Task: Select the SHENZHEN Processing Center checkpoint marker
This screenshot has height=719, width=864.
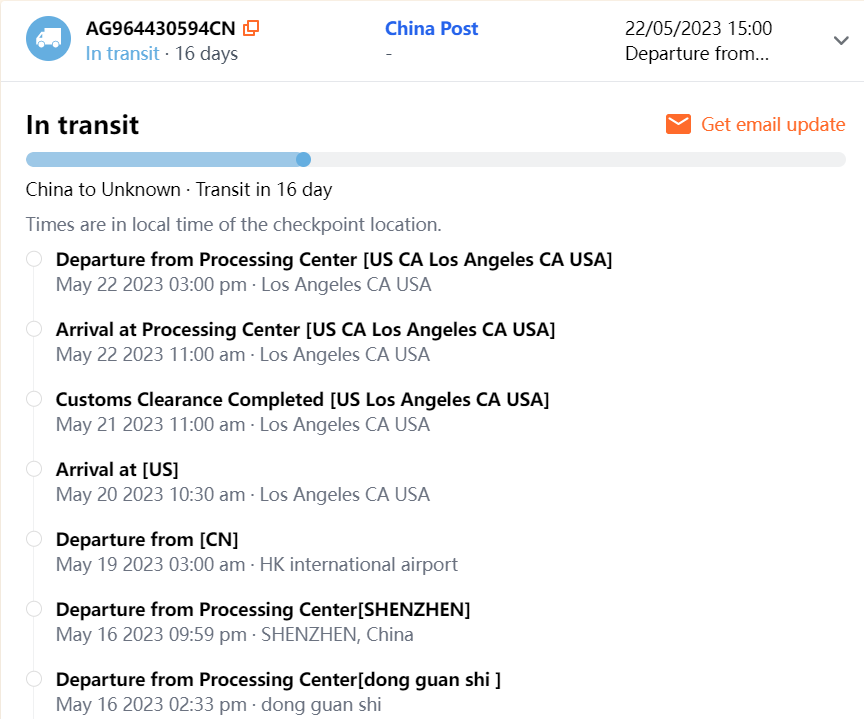Action: point(34,609)
